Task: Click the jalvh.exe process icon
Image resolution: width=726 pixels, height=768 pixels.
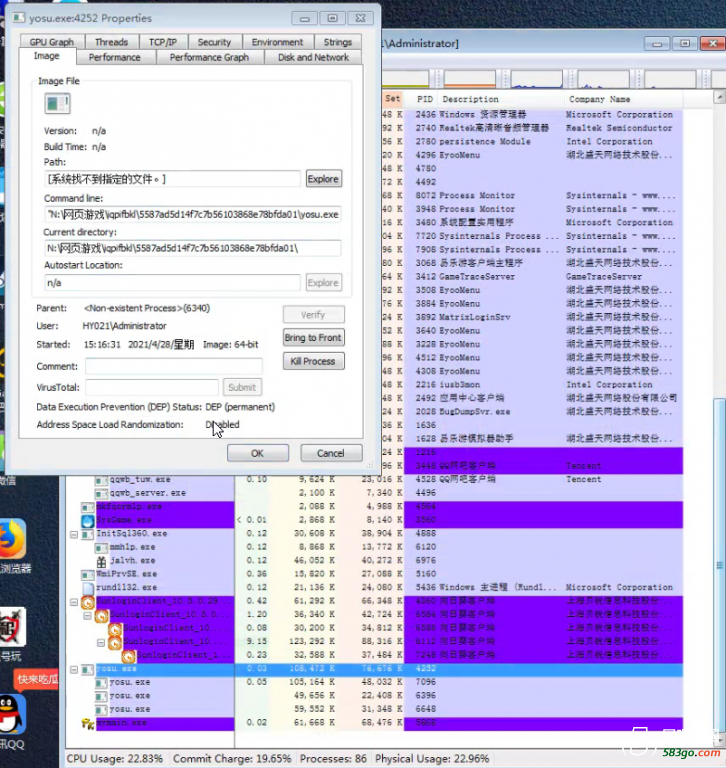Action: coord(101,561)
